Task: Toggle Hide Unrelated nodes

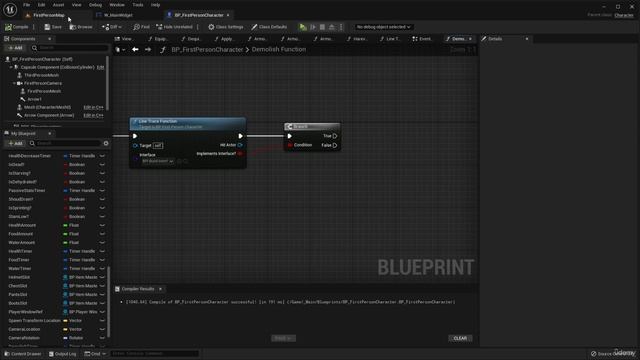Action: [x=174, y=27]
